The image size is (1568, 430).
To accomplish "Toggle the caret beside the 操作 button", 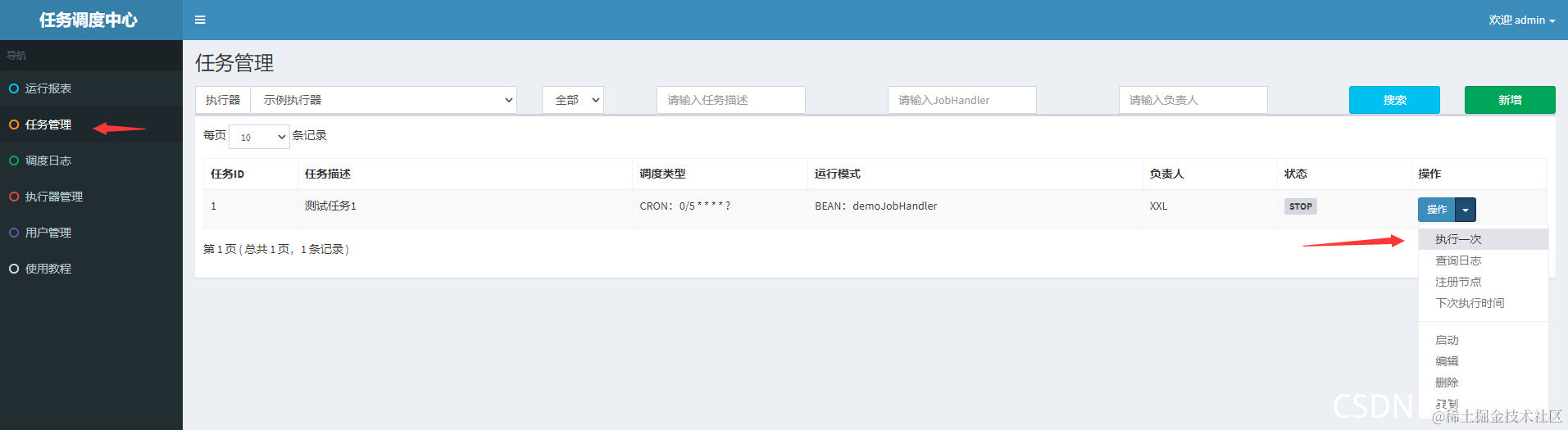I will point(1466,210).
